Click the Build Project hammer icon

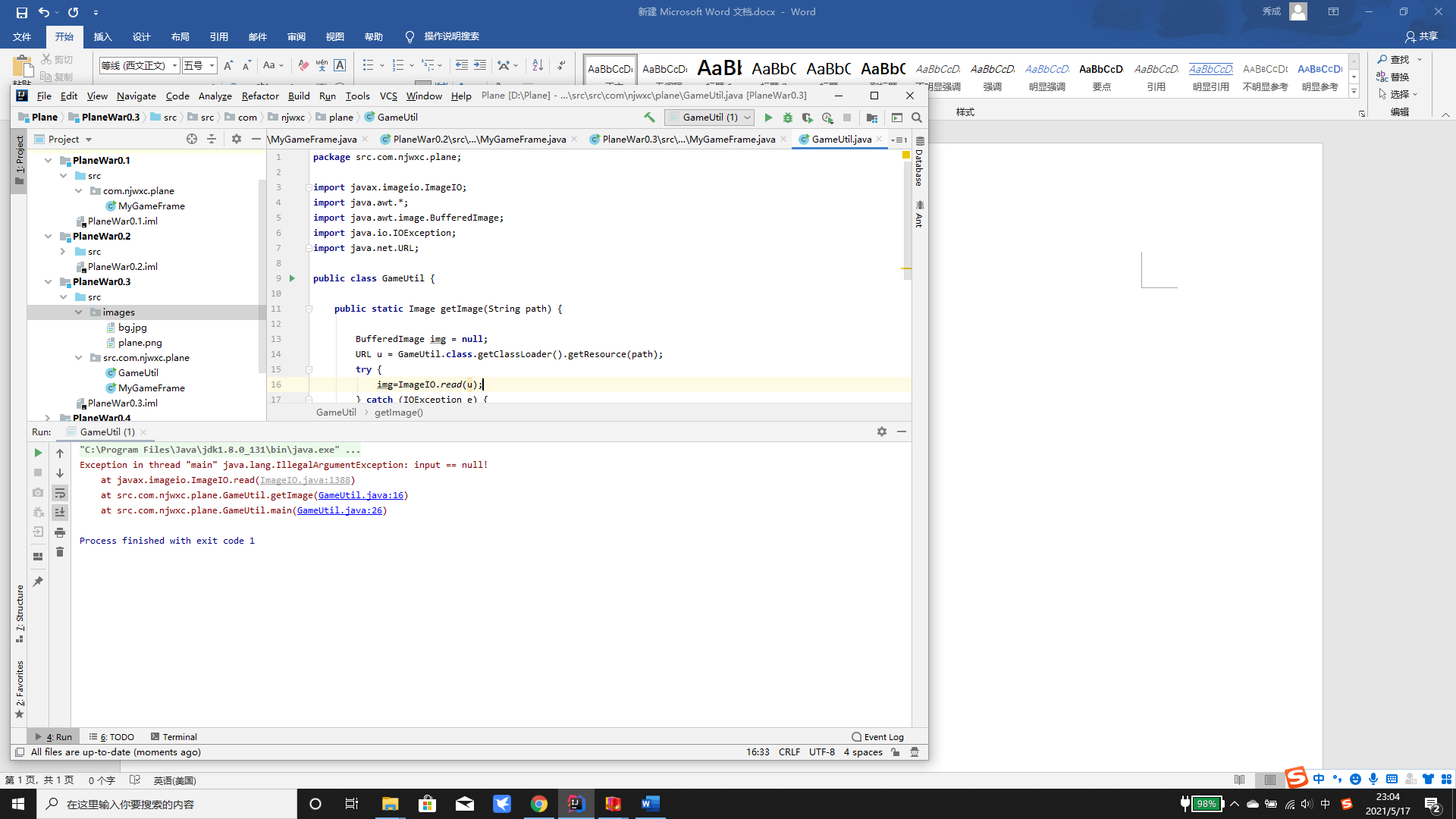coord(649,118)
